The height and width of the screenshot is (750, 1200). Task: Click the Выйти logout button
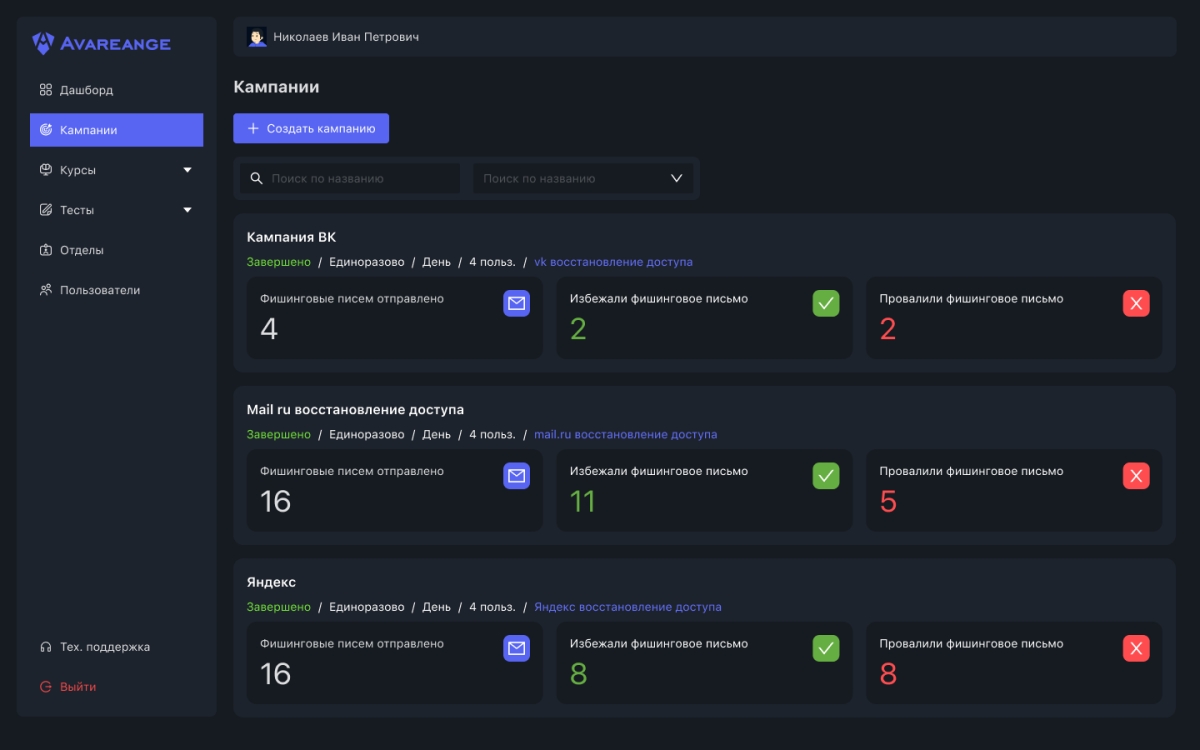pos(77,687)
